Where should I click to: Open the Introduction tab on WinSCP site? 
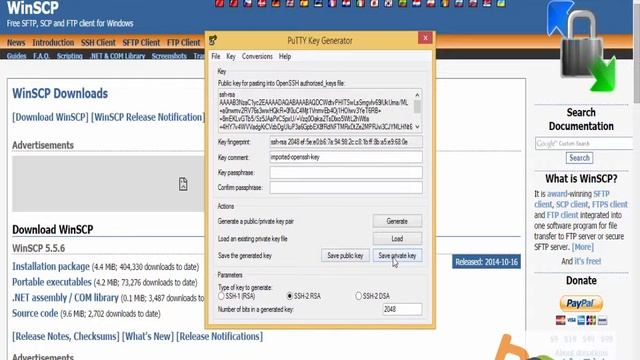(53, 42)
